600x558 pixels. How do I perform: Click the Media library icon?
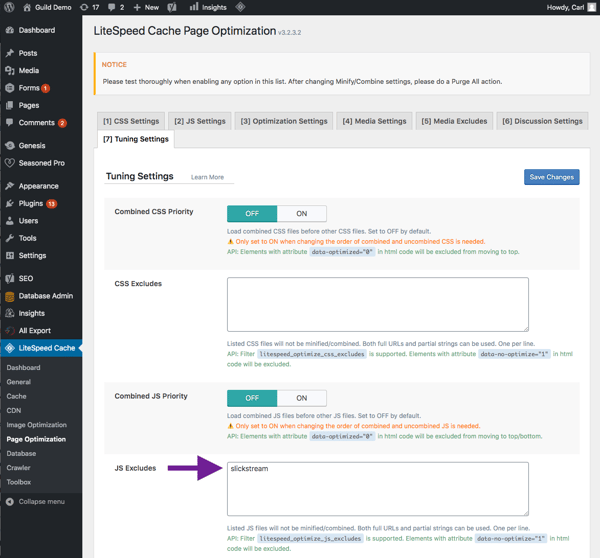pyautogui.click(x=10, y=70)
